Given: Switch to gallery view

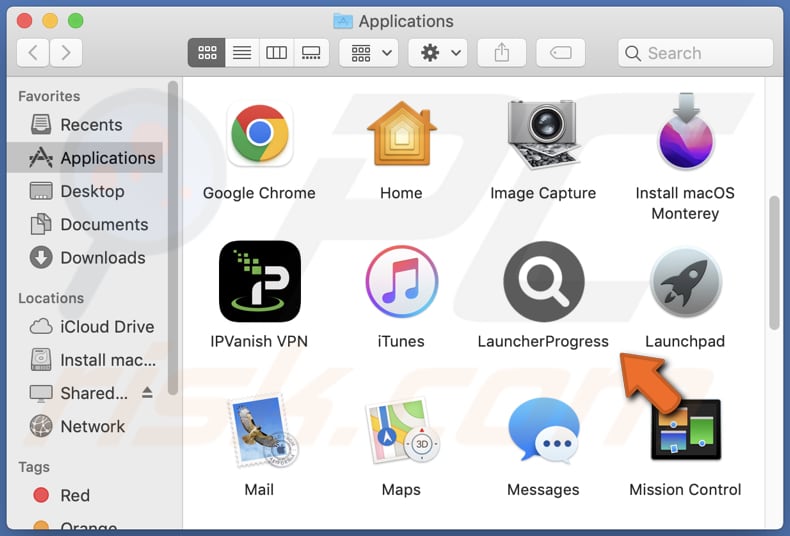Looking at the screenshot, I should click(x=311, y=52).
